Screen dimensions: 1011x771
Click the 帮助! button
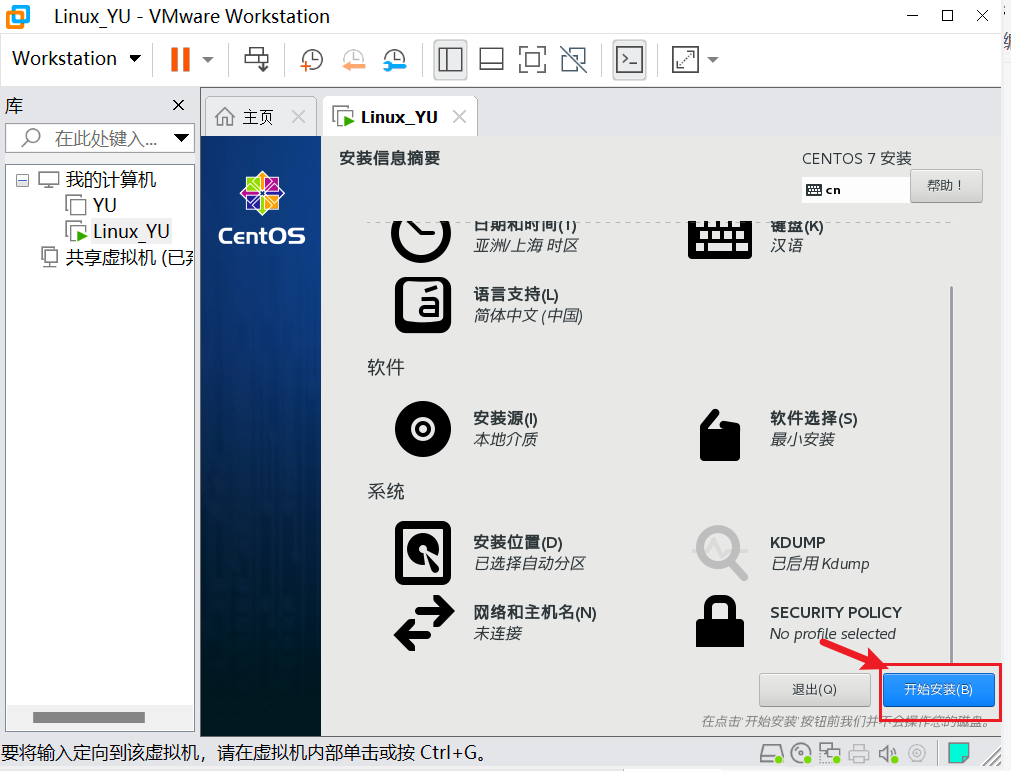946,186
